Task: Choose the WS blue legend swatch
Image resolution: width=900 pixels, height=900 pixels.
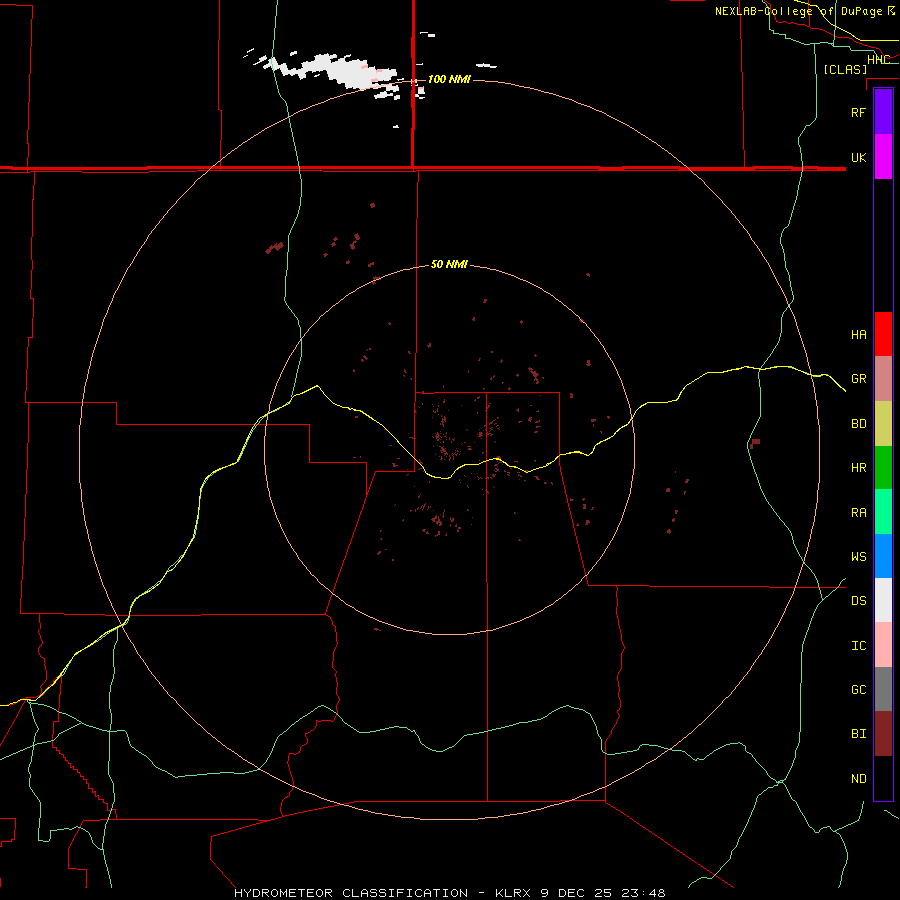Action: [x=883, y=556]
